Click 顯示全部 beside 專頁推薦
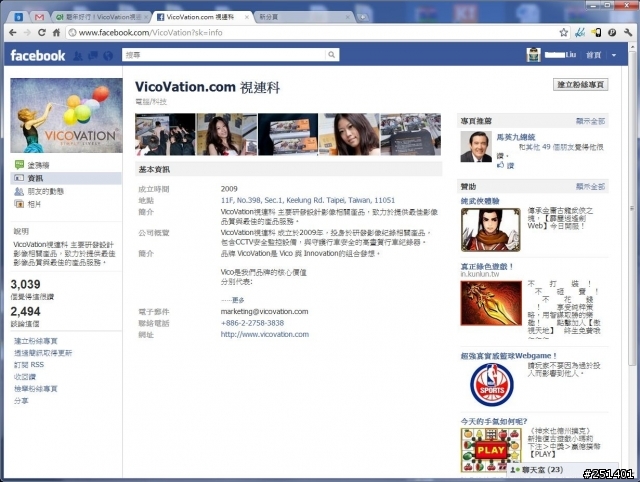This screenshot has height=482, width=640. [x=590, y=121]
